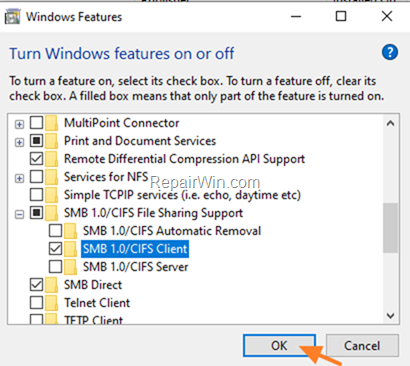Toggle SMB 1.0/CIFS File Sharing Support checkbox
410x366 pixels.
[x=36, y=213]
